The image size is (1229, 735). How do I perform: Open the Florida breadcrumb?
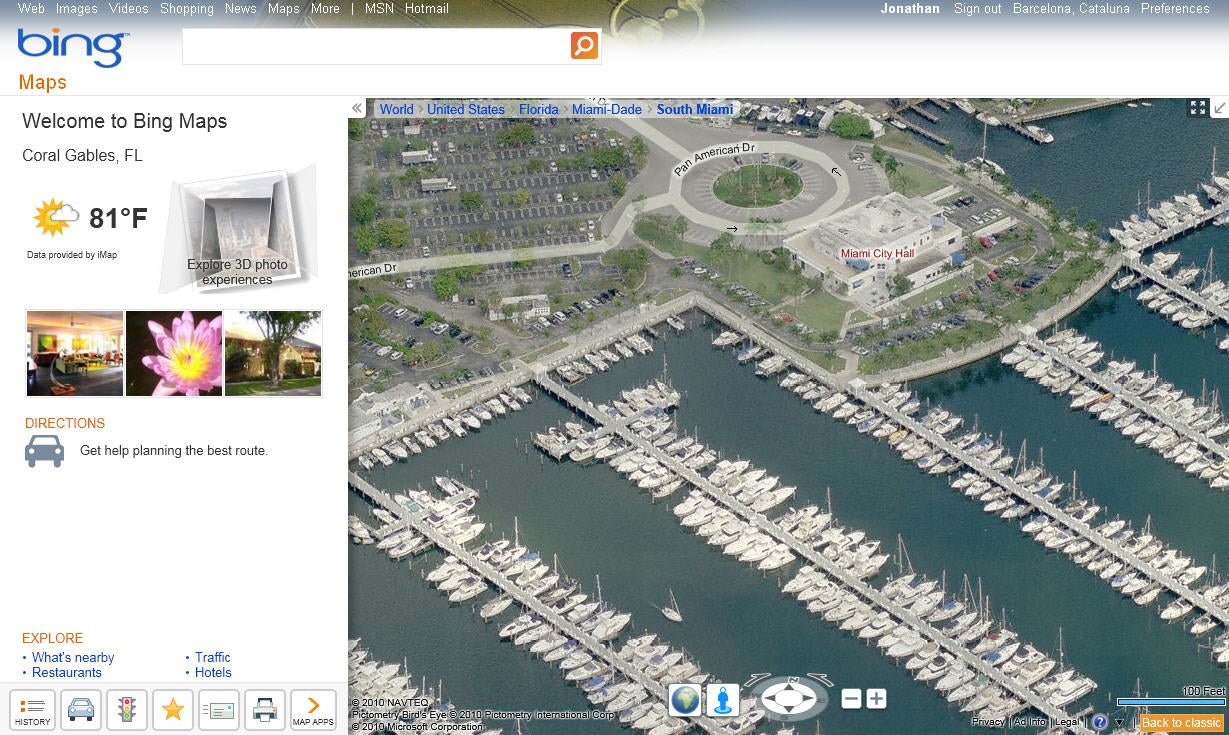539,109
